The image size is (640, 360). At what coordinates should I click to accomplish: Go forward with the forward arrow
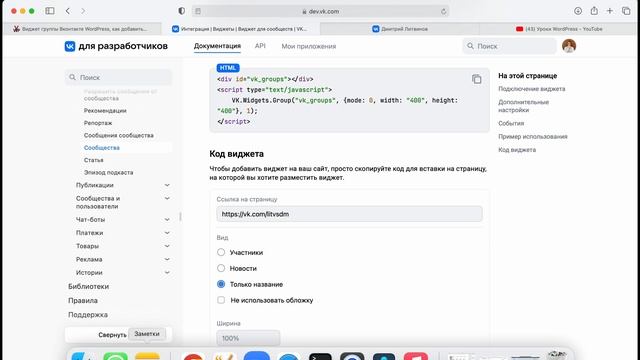click(x=83, y=11)
